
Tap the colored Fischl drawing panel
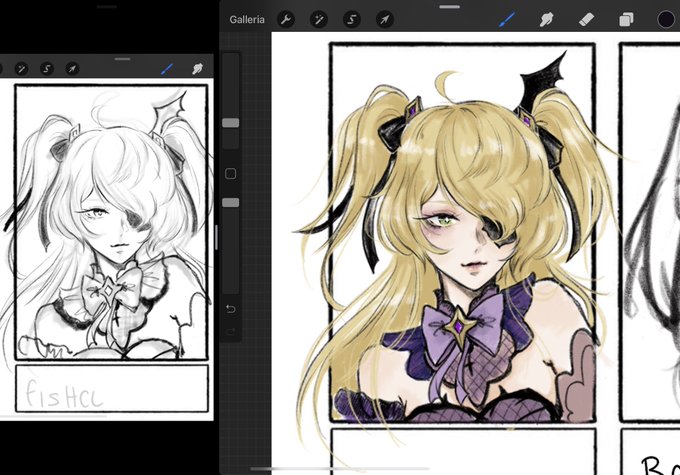462,232
